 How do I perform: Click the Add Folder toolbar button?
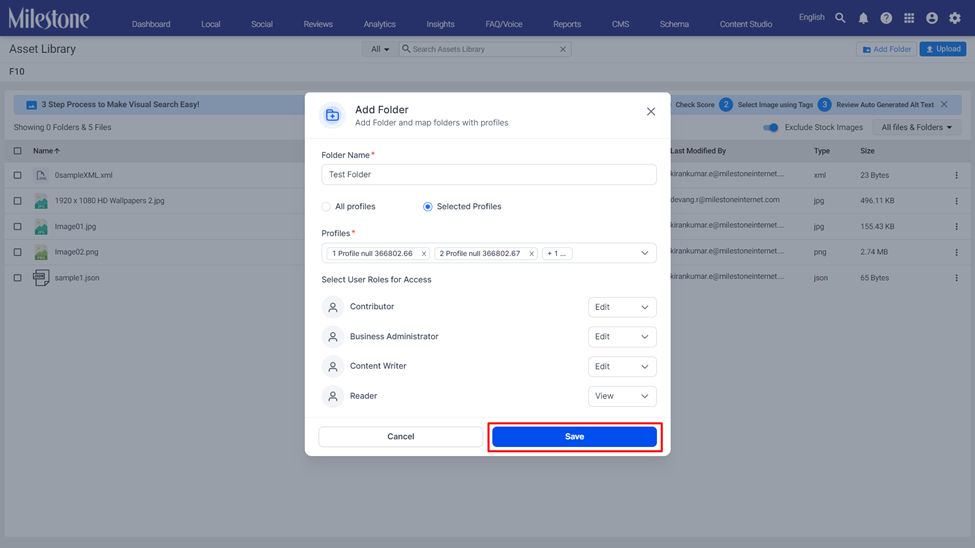(886, 49)
